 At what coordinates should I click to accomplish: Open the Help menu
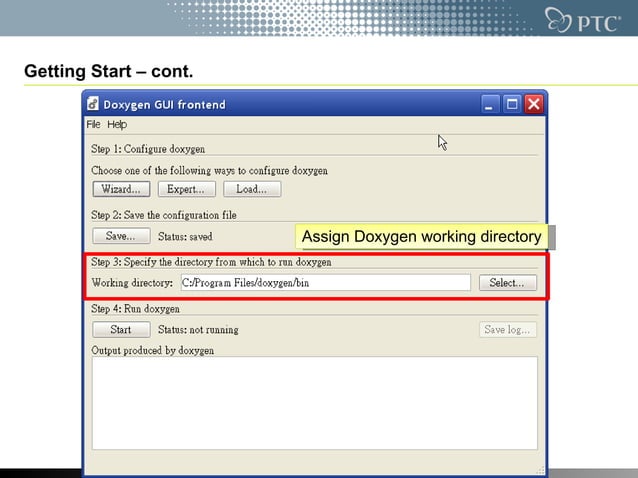coord(117,124)
